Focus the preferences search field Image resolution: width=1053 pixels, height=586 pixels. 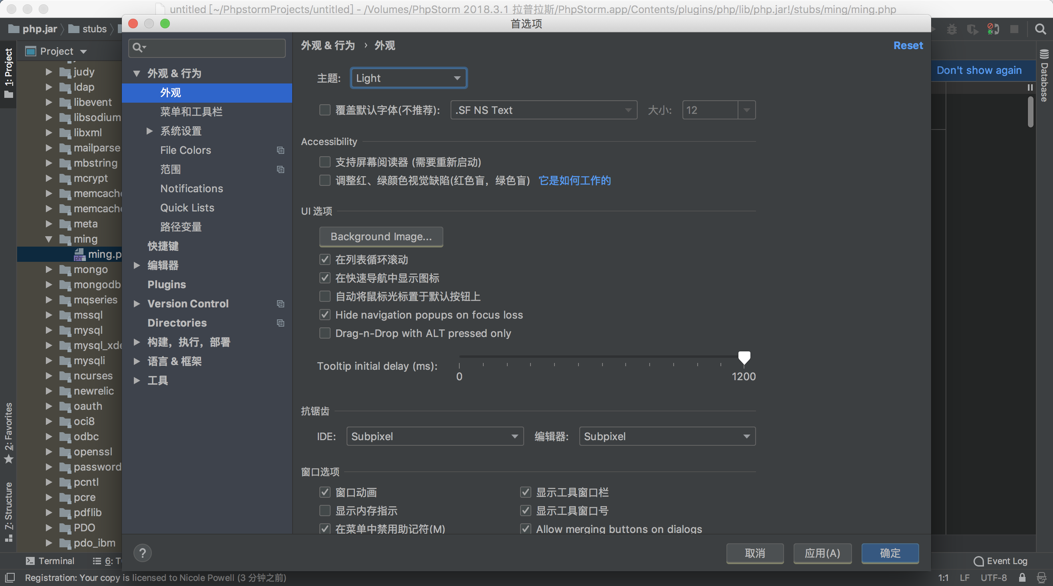click(x=207, y=48)
